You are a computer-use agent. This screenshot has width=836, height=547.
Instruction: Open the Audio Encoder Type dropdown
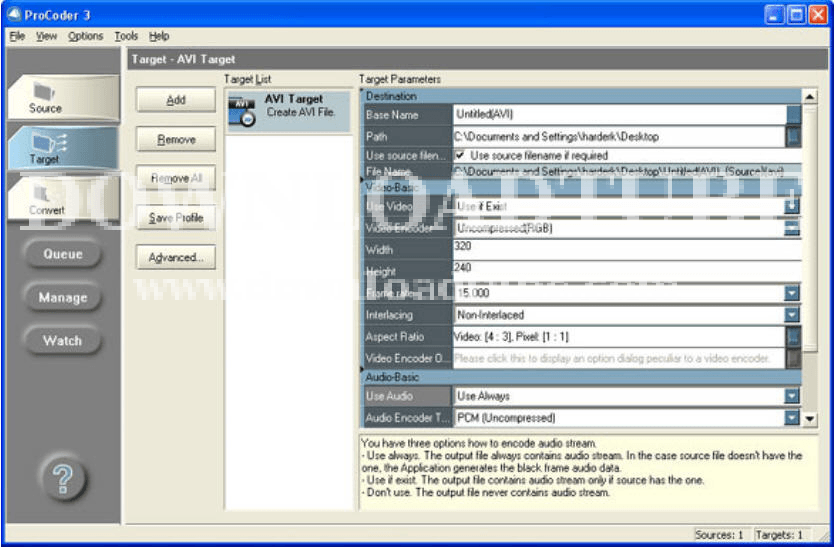(792, 417)
